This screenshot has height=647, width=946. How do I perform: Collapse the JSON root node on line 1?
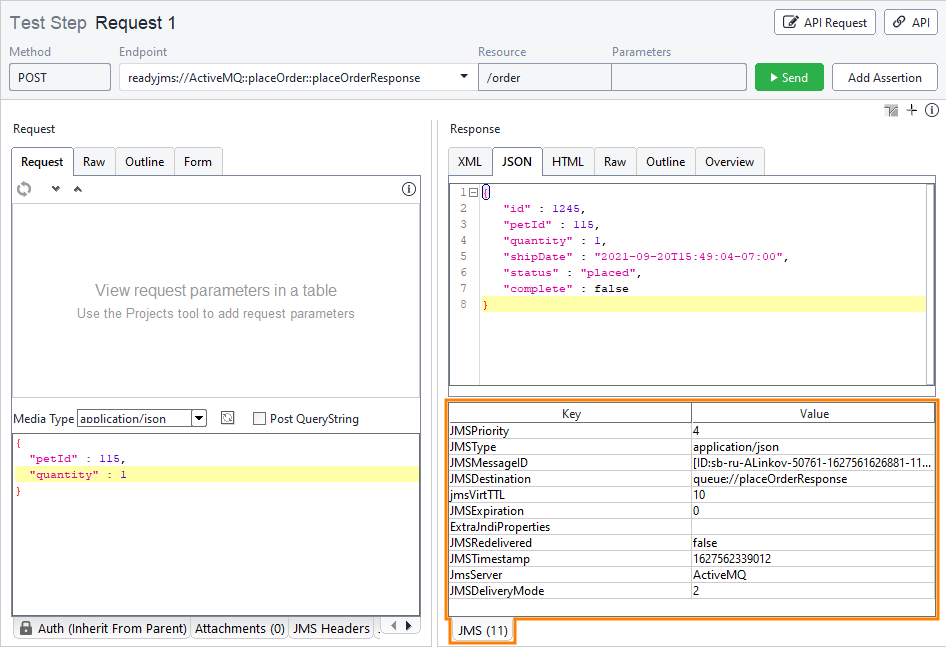[473, 192]
